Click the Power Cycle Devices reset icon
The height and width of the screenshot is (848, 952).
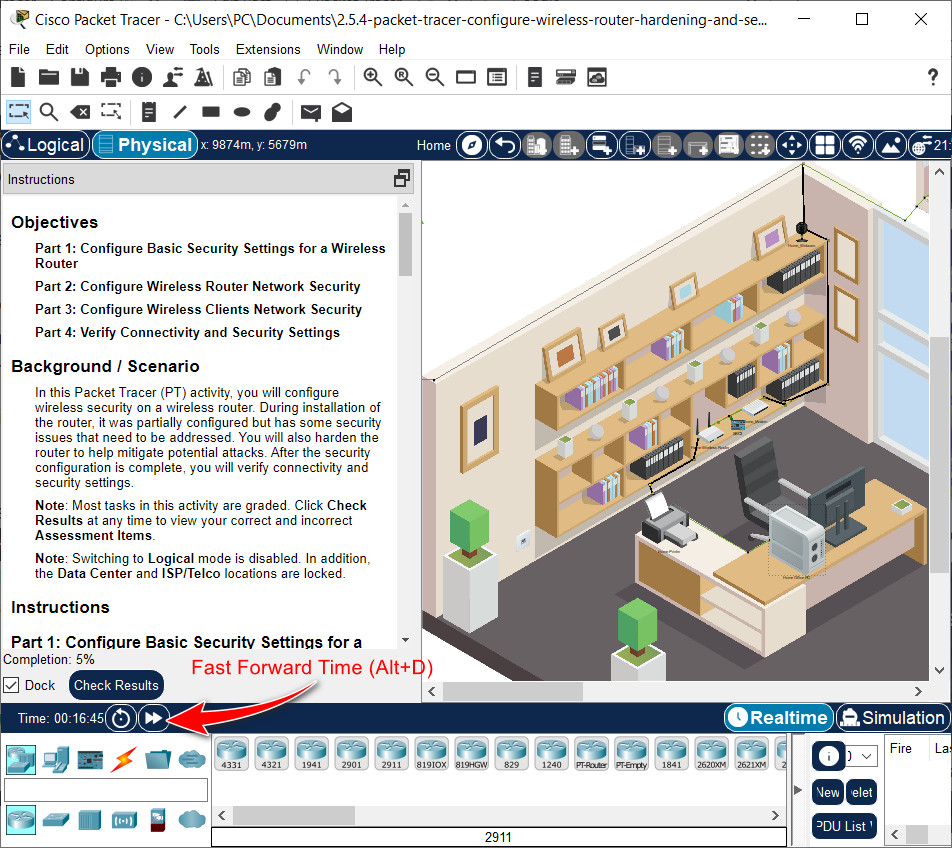coord(121,718)
